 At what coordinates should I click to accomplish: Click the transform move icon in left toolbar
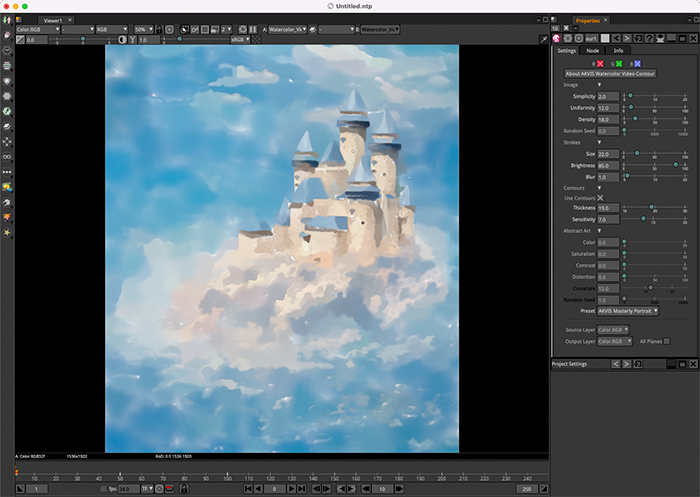[x=7, y=142]
